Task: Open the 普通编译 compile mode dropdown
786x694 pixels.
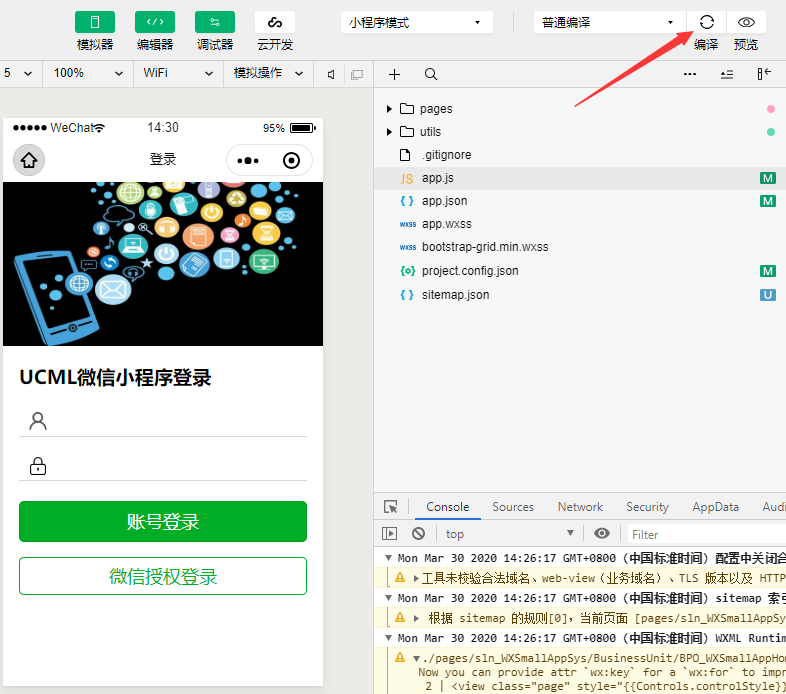Action: click(x=609, y=23)
